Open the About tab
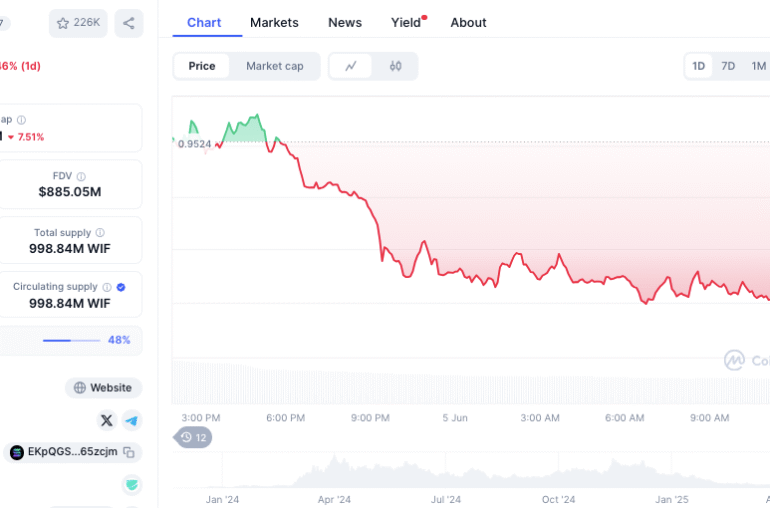Viewport: 770px width, 508px height. click(x=468, y=23)
